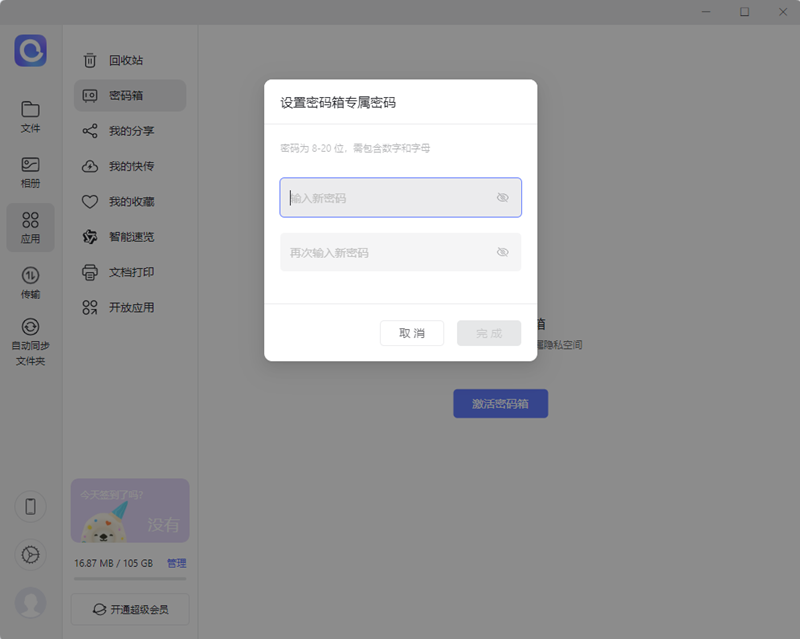Open the mobile phone icon at bottom left
Image resolution: width=800 pixels, height=639 pixels.
[x=30, y=507]
